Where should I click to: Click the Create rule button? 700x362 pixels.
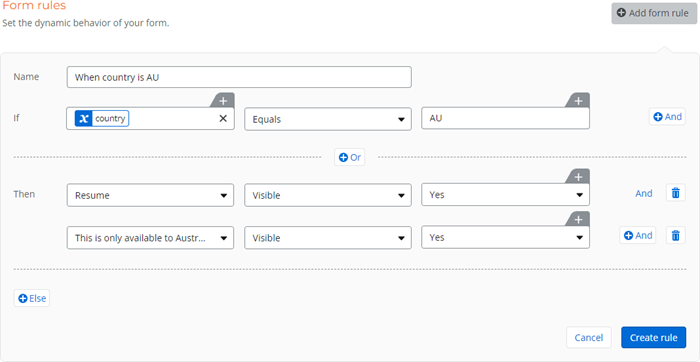[x=654, y=337]
